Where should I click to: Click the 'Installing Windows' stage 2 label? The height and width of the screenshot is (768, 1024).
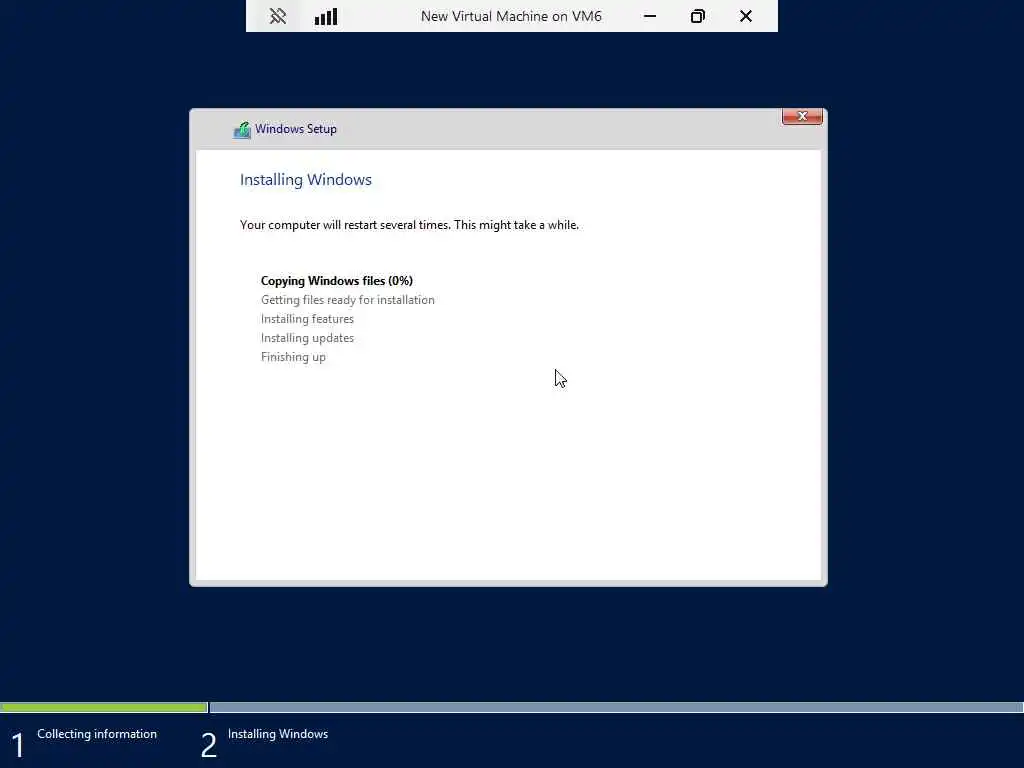tap(278, 734)
